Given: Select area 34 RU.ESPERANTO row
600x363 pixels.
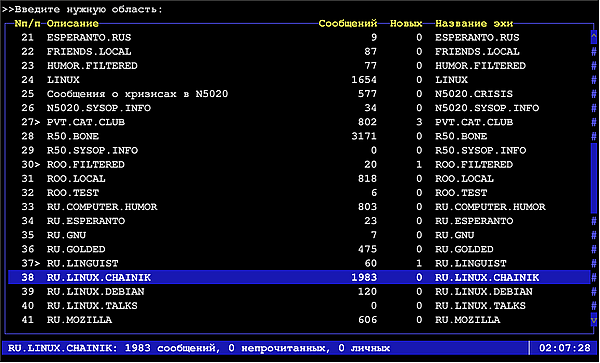Looking at the screenshot, I should [x=299, y=221].
